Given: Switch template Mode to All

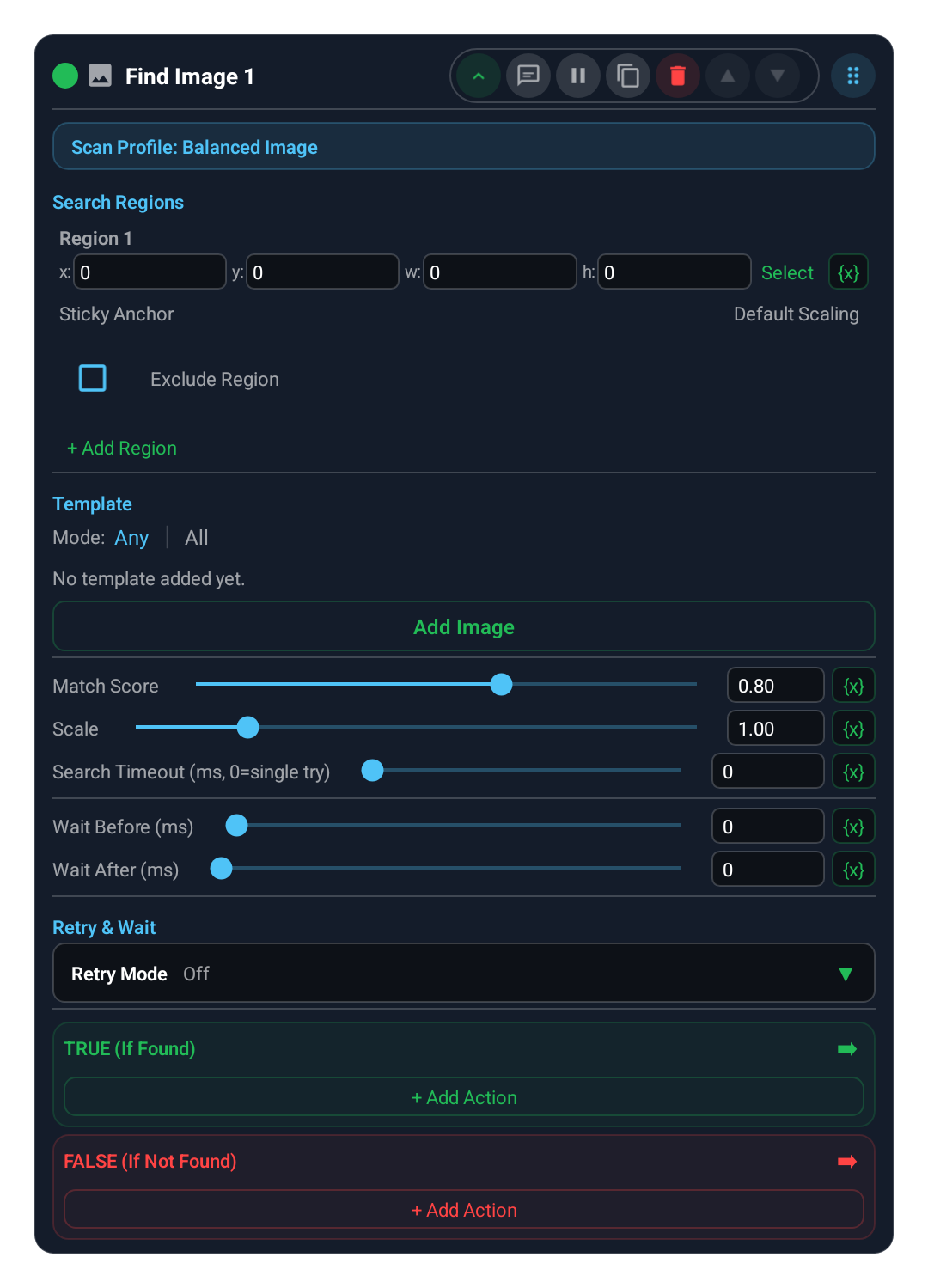Looking at the screenshot, I should 196,537.
